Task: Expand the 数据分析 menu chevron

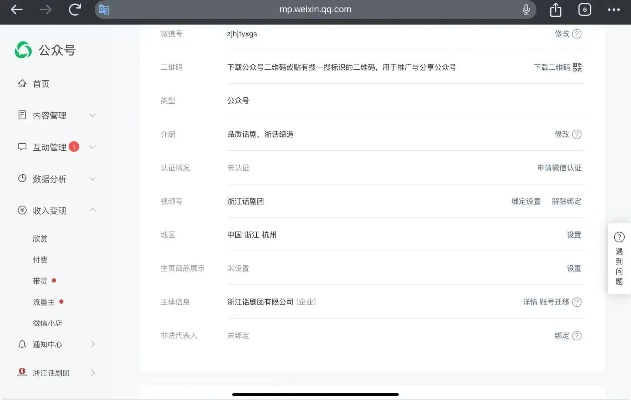Action: click(x=93, y=179)
